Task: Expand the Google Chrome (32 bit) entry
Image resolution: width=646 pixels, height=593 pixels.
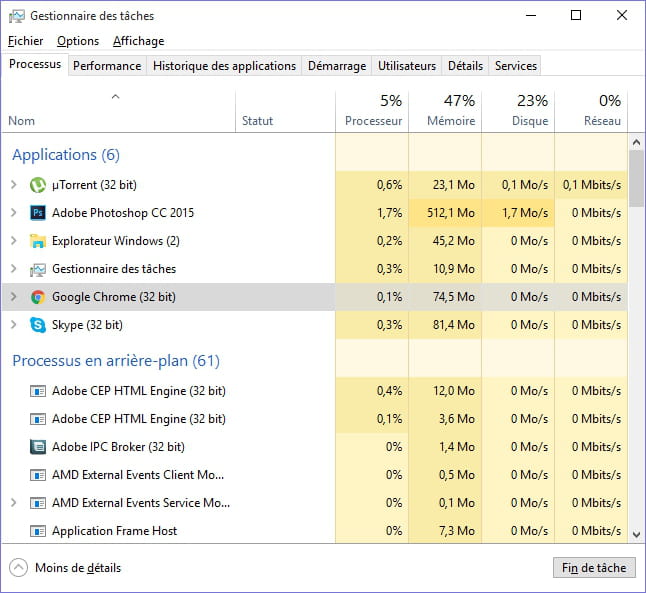Action: pyautogui.click(x=14, y=297)
